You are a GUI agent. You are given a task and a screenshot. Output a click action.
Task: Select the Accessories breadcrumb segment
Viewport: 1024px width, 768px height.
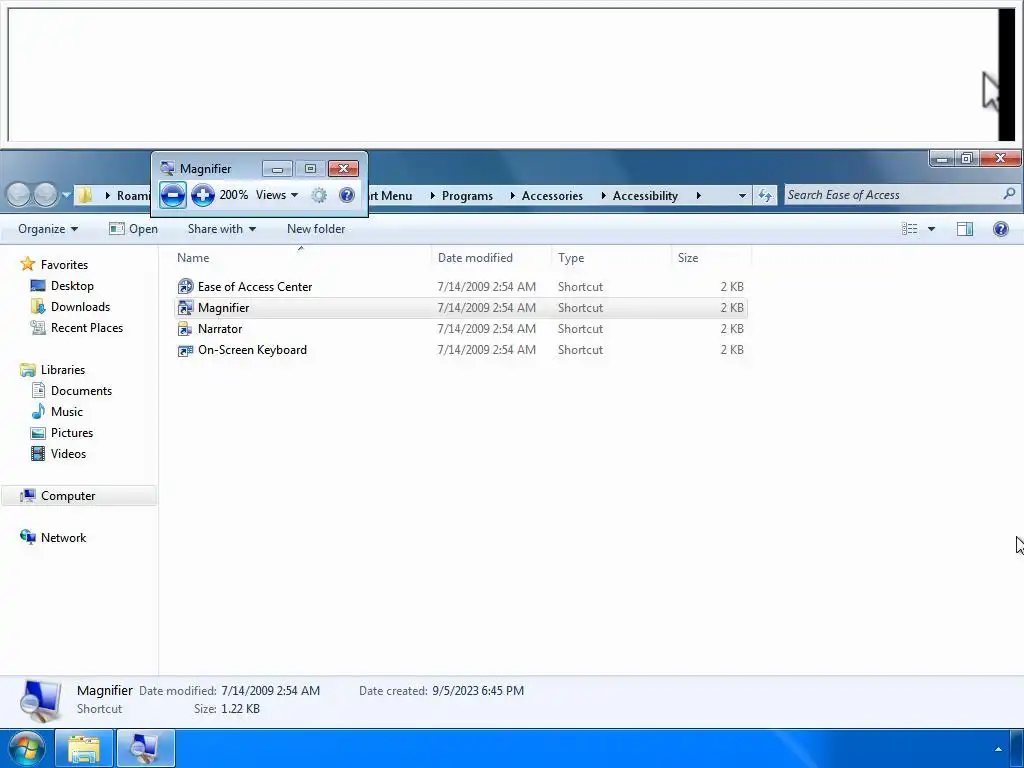pyautogui.click(x=552, y=195)
